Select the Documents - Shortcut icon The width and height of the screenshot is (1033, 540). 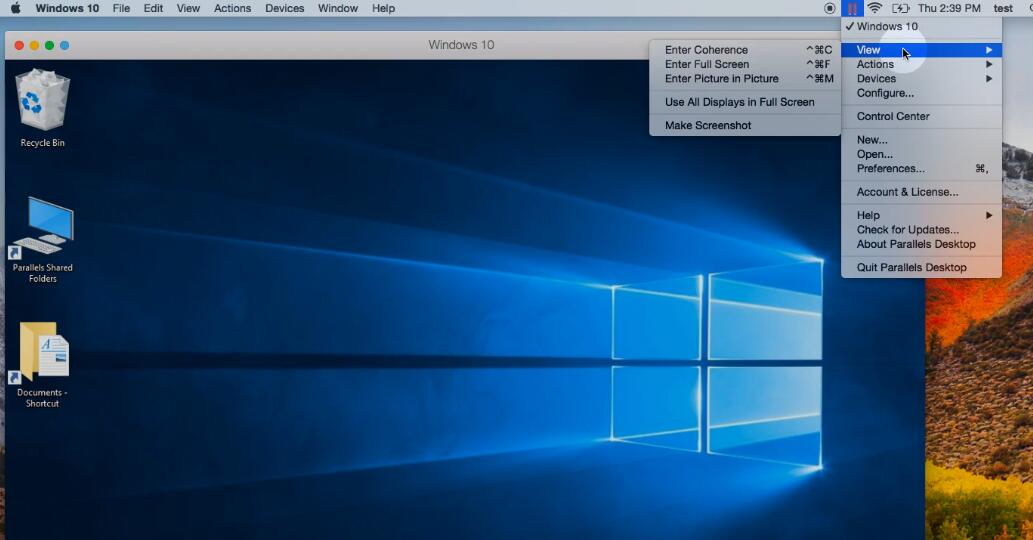click(43, 365)
